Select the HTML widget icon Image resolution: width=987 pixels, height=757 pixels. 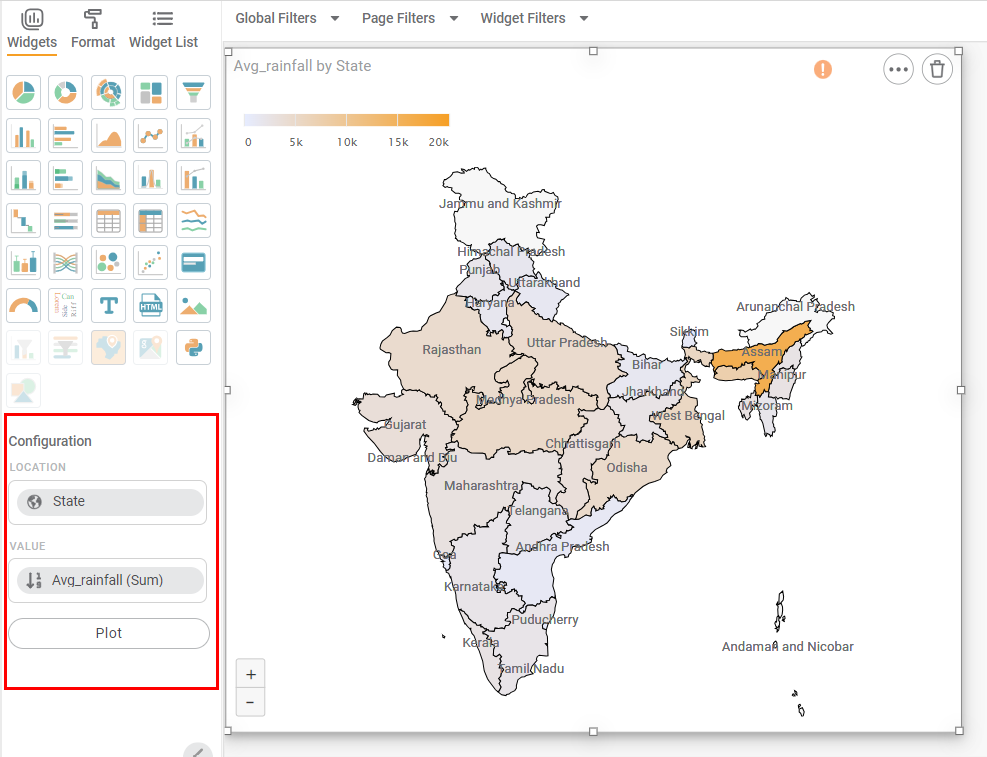tap(151, 305)
